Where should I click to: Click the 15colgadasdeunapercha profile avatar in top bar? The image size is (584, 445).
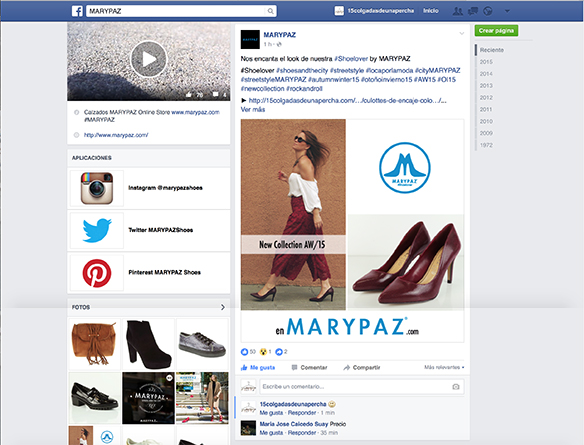pos(339,11)
